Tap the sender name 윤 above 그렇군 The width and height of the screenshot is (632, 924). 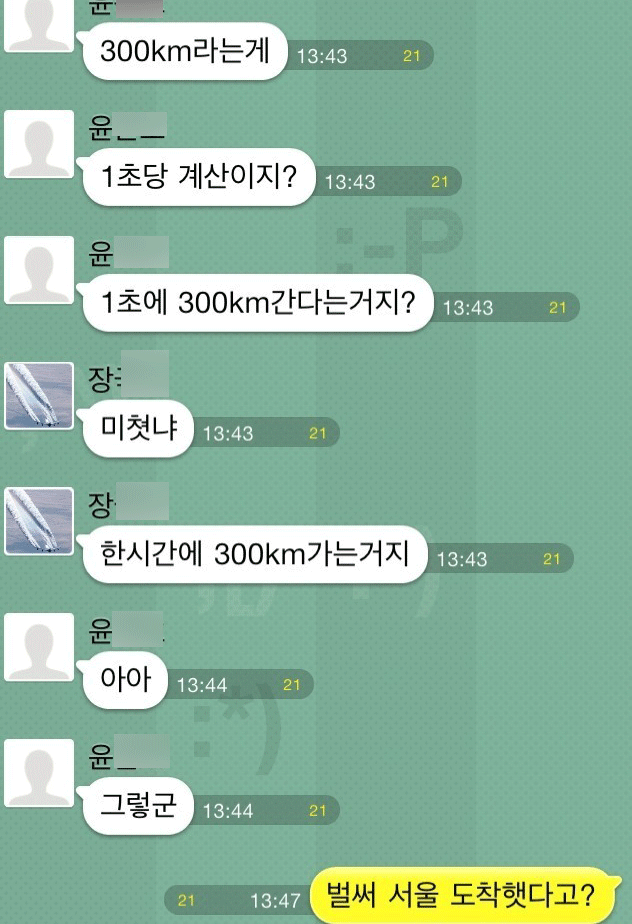tap(101, 757)
